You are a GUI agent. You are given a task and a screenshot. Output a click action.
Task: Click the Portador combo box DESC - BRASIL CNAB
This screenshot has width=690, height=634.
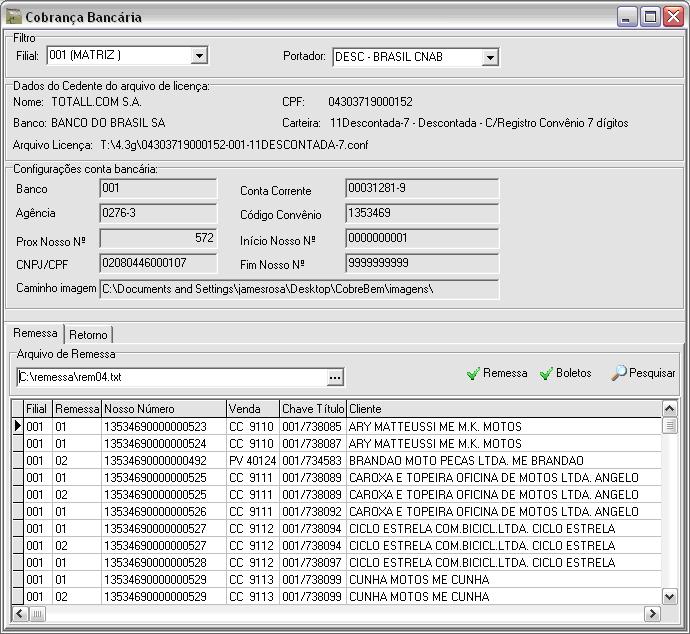[x=416, y=57]
